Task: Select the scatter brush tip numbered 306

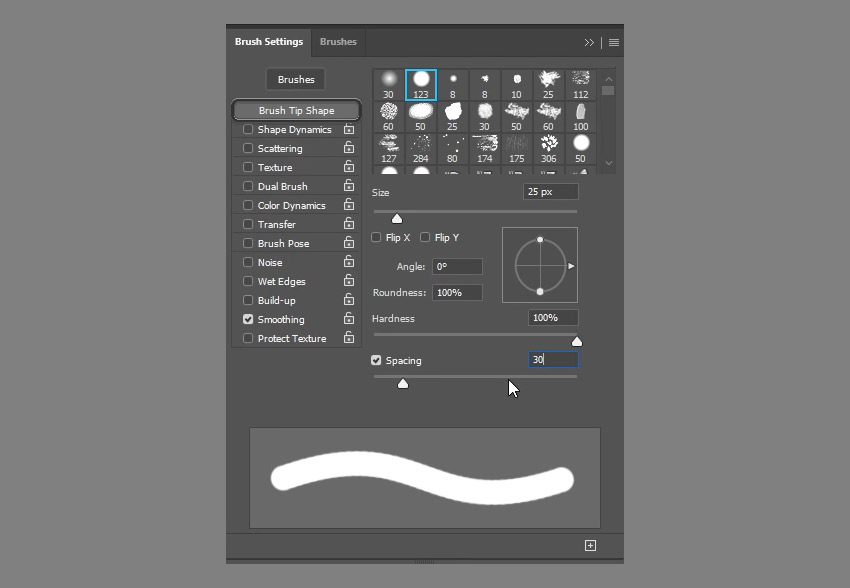Action: 548,143
